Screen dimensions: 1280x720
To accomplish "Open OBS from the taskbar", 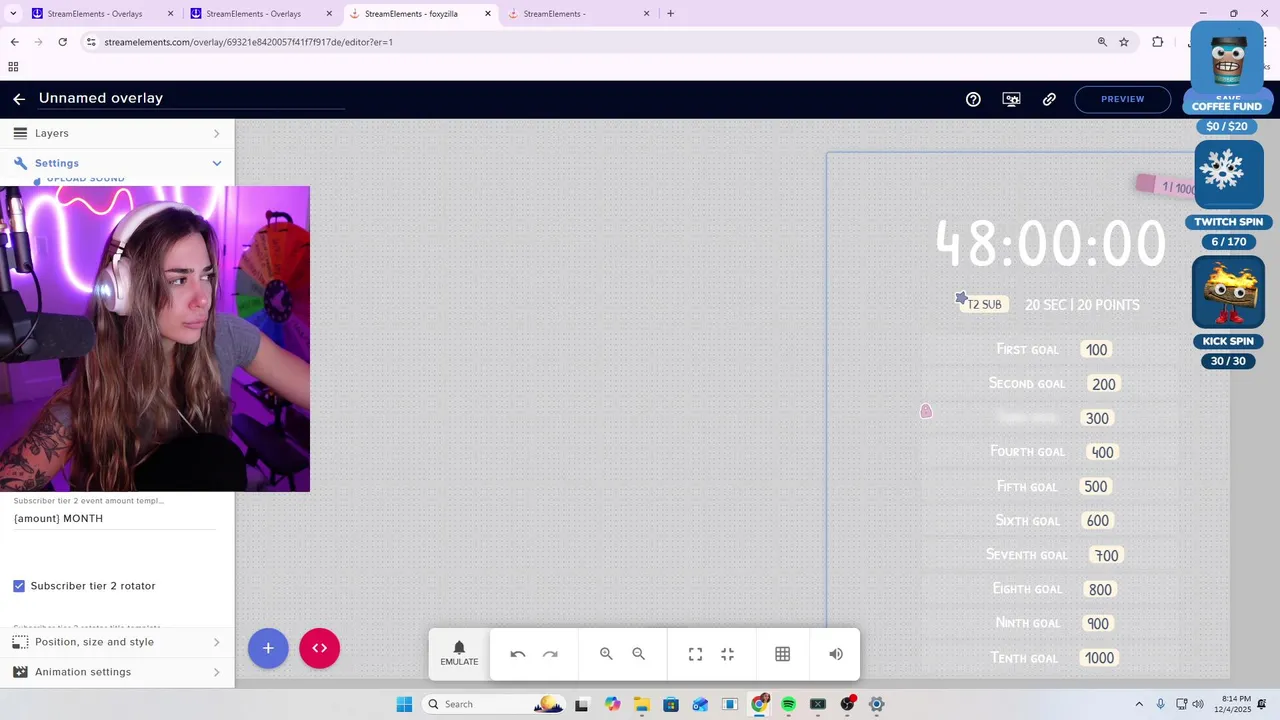I will [x=847, y=704].
